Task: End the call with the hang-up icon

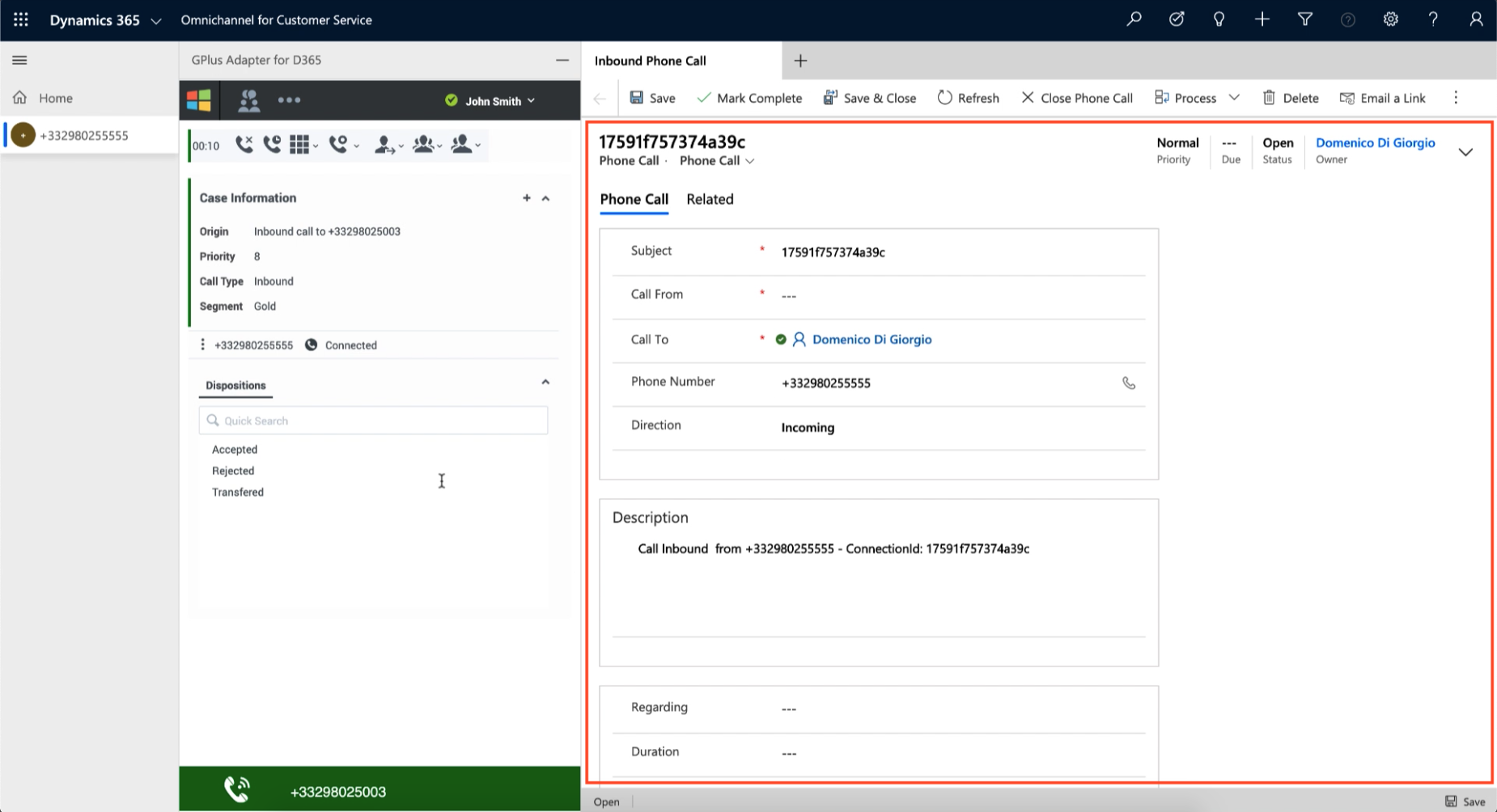Action: [244, 145]
